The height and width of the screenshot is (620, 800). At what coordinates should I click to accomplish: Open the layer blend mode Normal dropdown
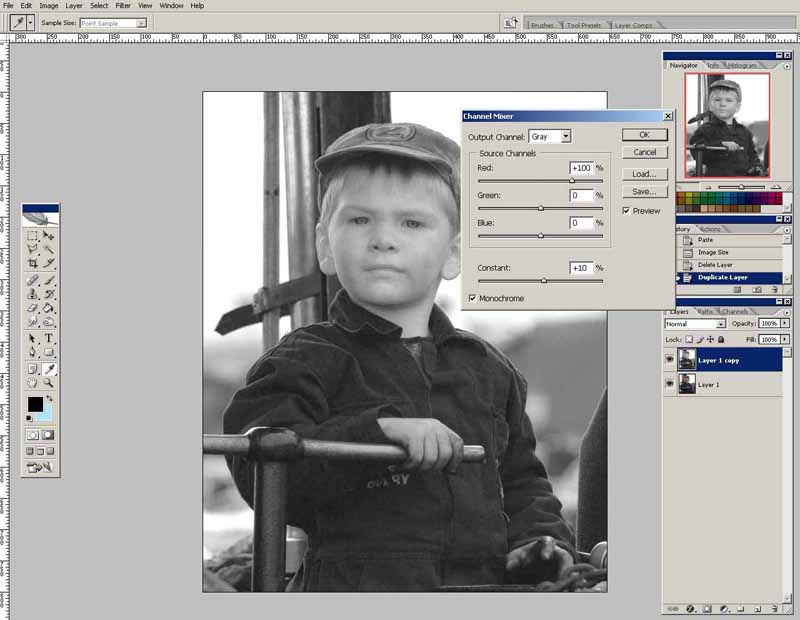[x=695, y=324]
